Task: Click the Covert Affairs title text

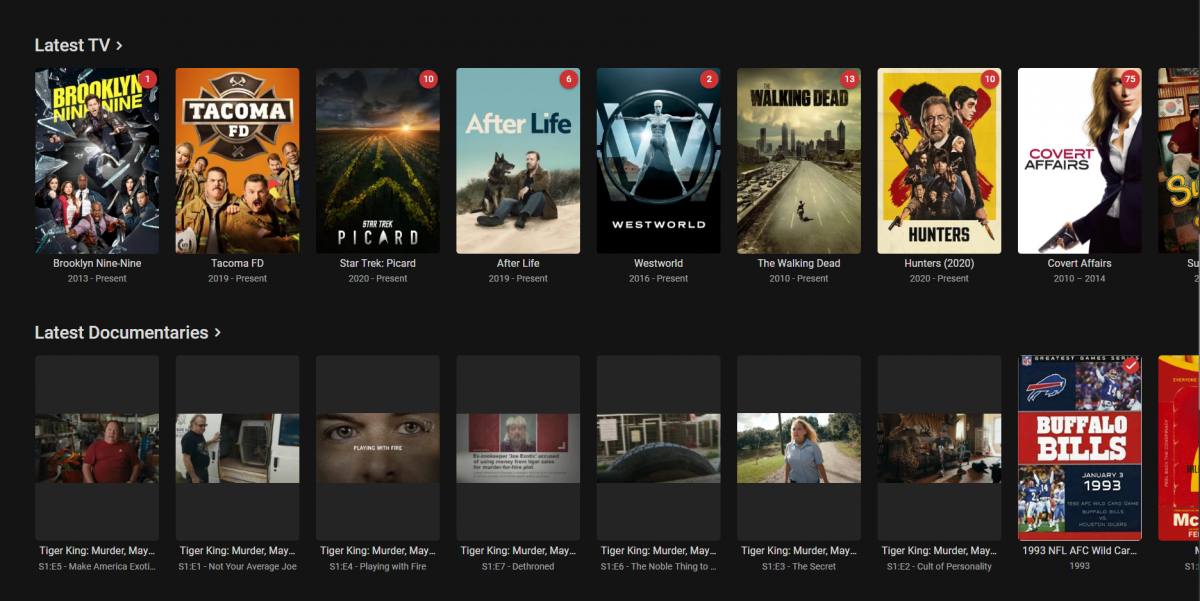Action: [x=1080, y=263]
